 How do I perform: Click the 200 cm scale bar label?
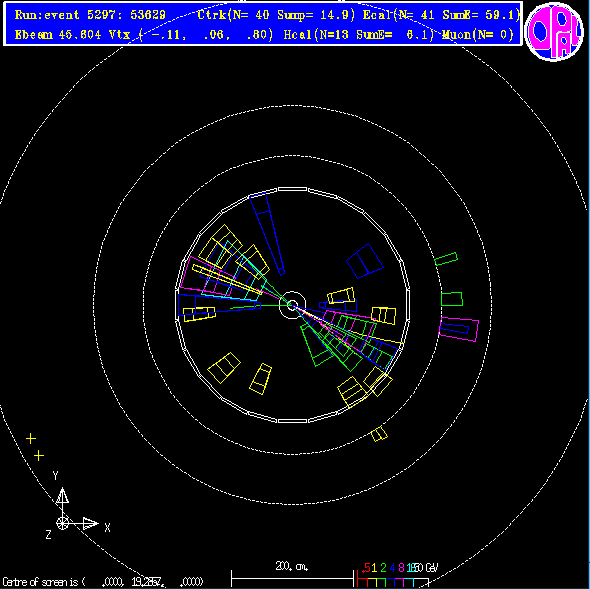(292, 566)
